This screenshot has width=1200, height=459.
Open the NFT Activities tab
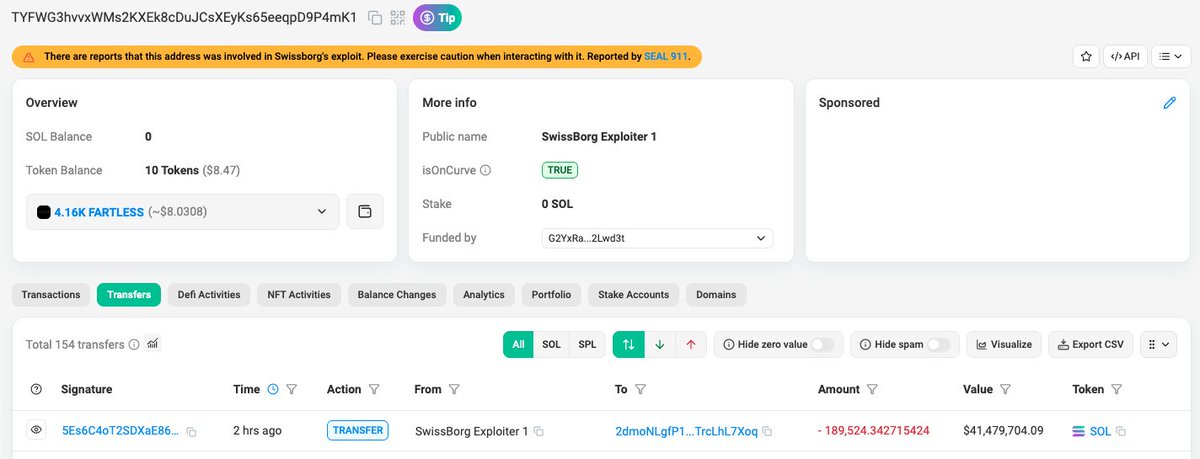click(x=300, y=295)
